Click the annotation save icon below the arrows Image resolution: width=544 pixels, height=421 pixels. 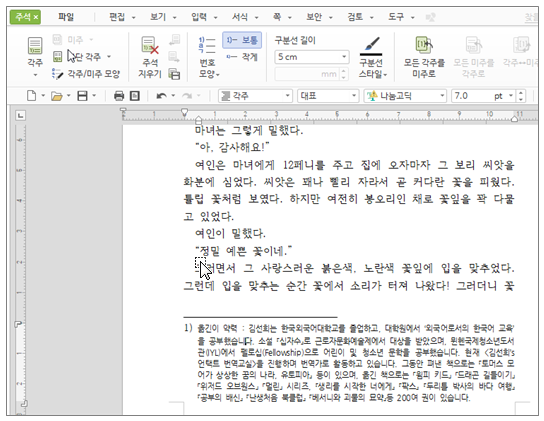pyautogui.click(x=175, y=74)
